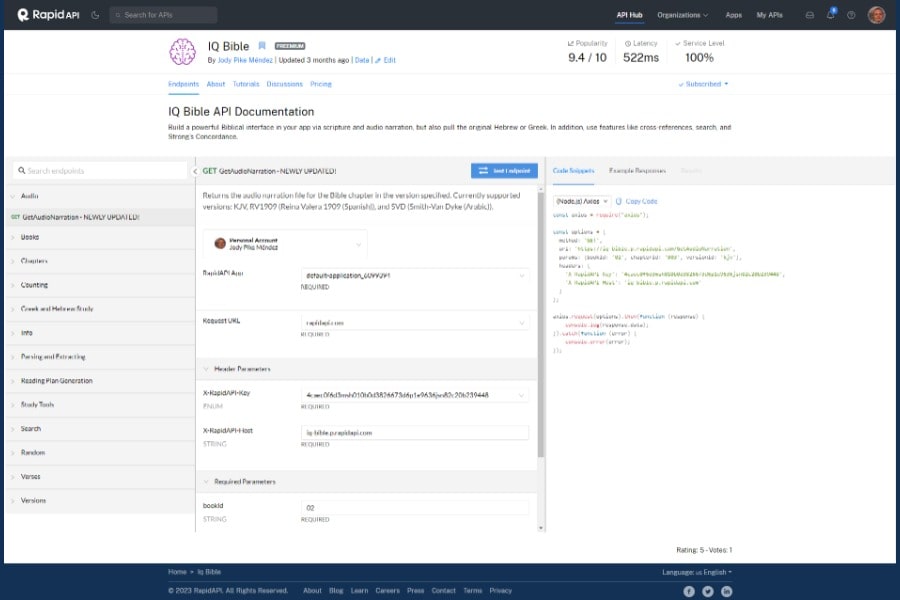Viewport: 900px width, 600px height.
Task: Open the Language English selector
Action: [x=697, y=572]
